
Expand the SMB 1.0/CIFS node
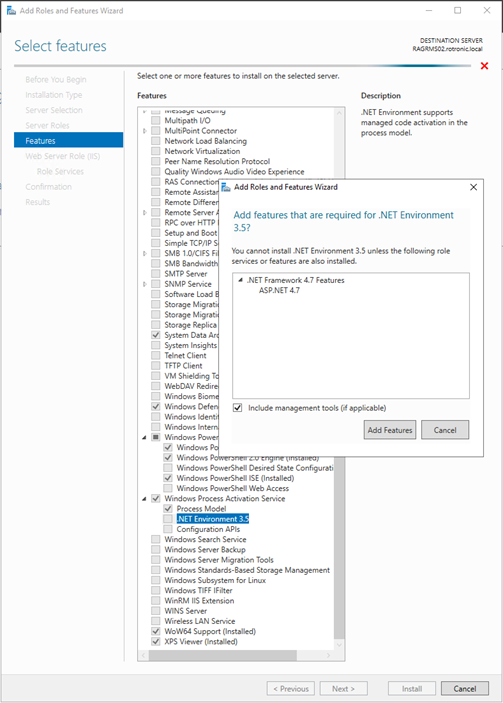click(144, 253)
